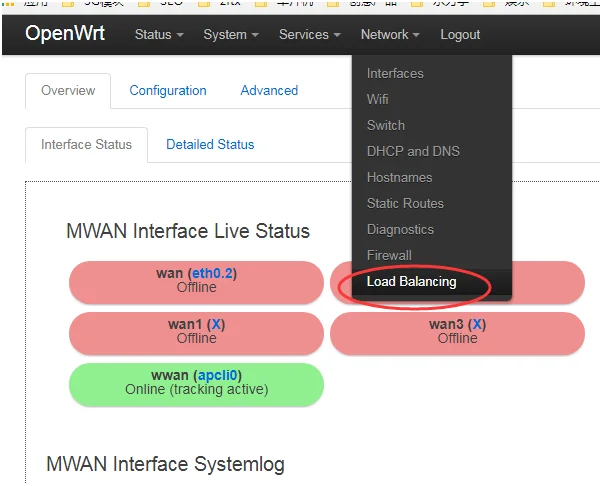
Task: Select Switch from the Network menu
Action: coord(385,126)
